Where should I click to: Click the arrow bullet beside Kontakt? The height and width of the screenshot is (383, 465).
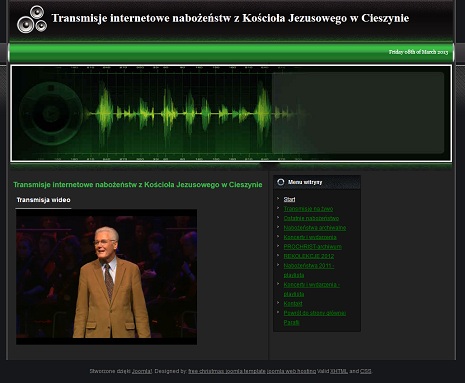coord(278,303)
